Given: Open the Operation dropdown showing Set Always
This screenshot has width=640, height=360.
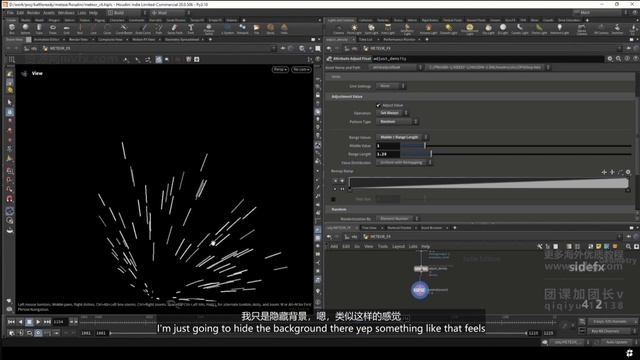Looking at the screenshot, I should point(392,113).
